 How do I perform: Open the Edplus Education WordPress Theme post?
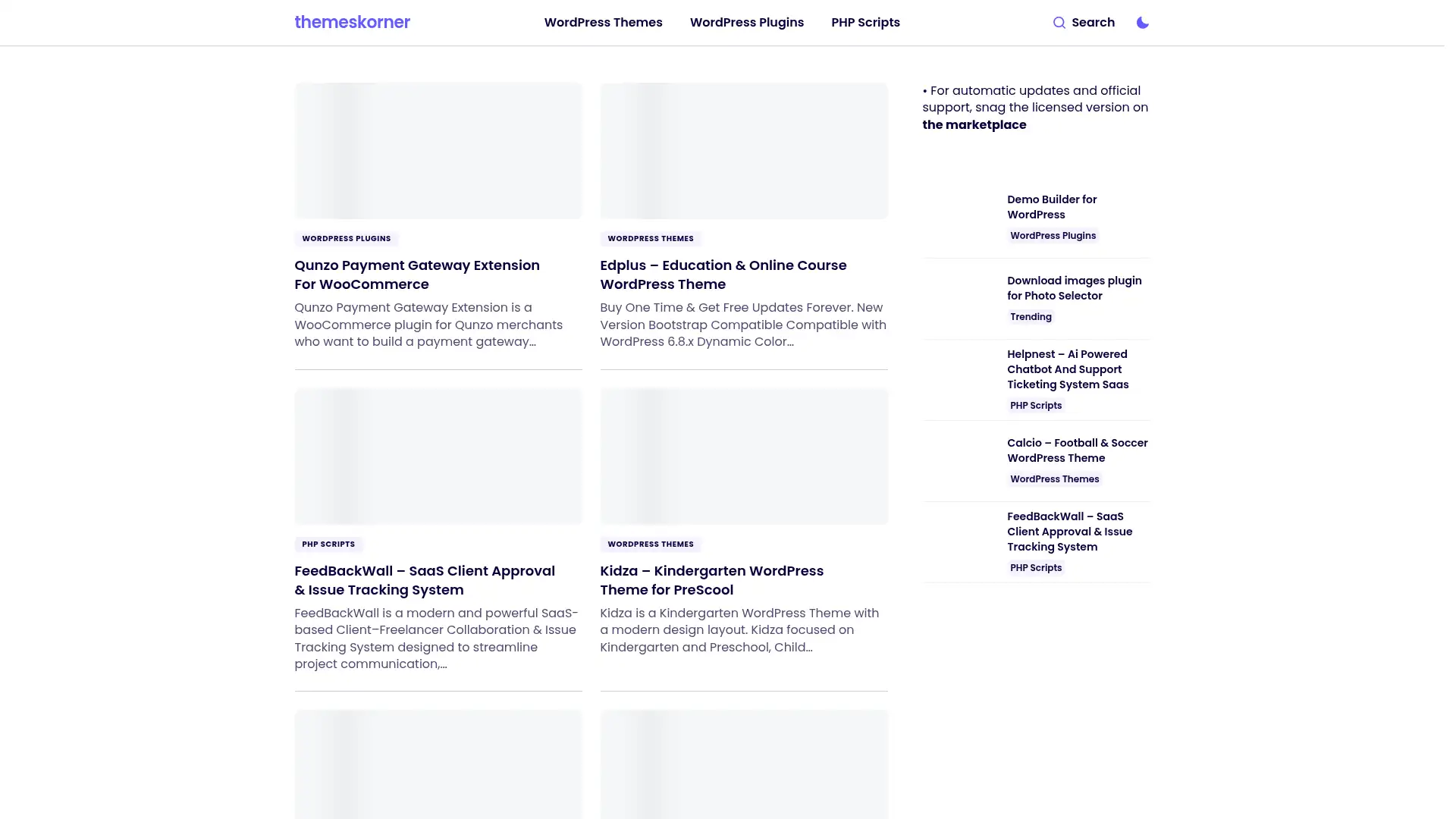pyautogui.click(x=723, y=275)
